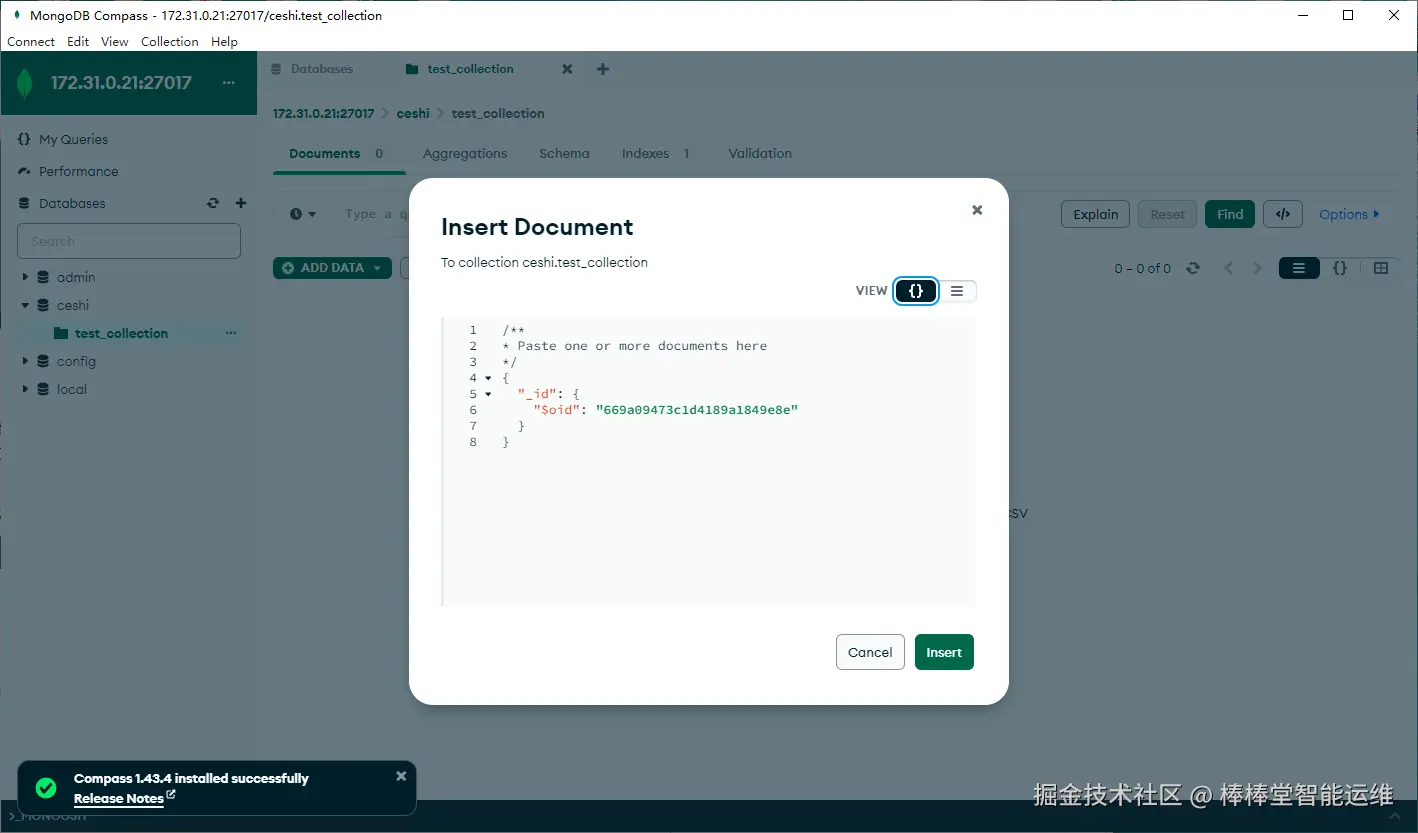Click the green success checkmark icon
Screen dimensions: 1418x833
(46, 788)
